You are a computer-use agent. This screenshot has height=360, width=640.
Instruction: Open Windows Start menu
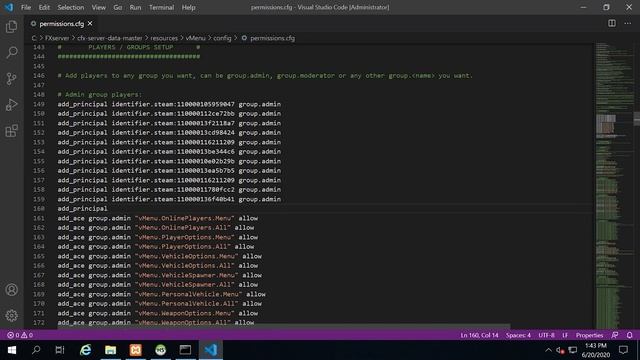(12, 350)
